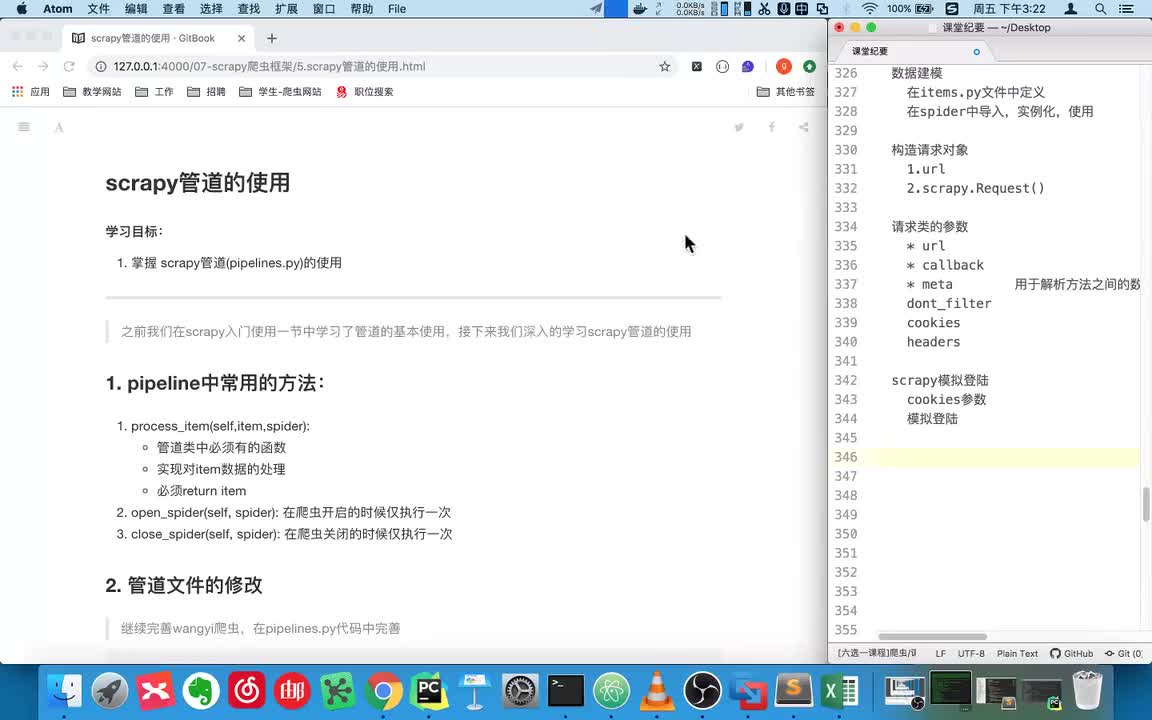The width and height of the screenshot is (1152, 720).
Task: Click the Chrome forward arrow button
Action: point(43,66)
